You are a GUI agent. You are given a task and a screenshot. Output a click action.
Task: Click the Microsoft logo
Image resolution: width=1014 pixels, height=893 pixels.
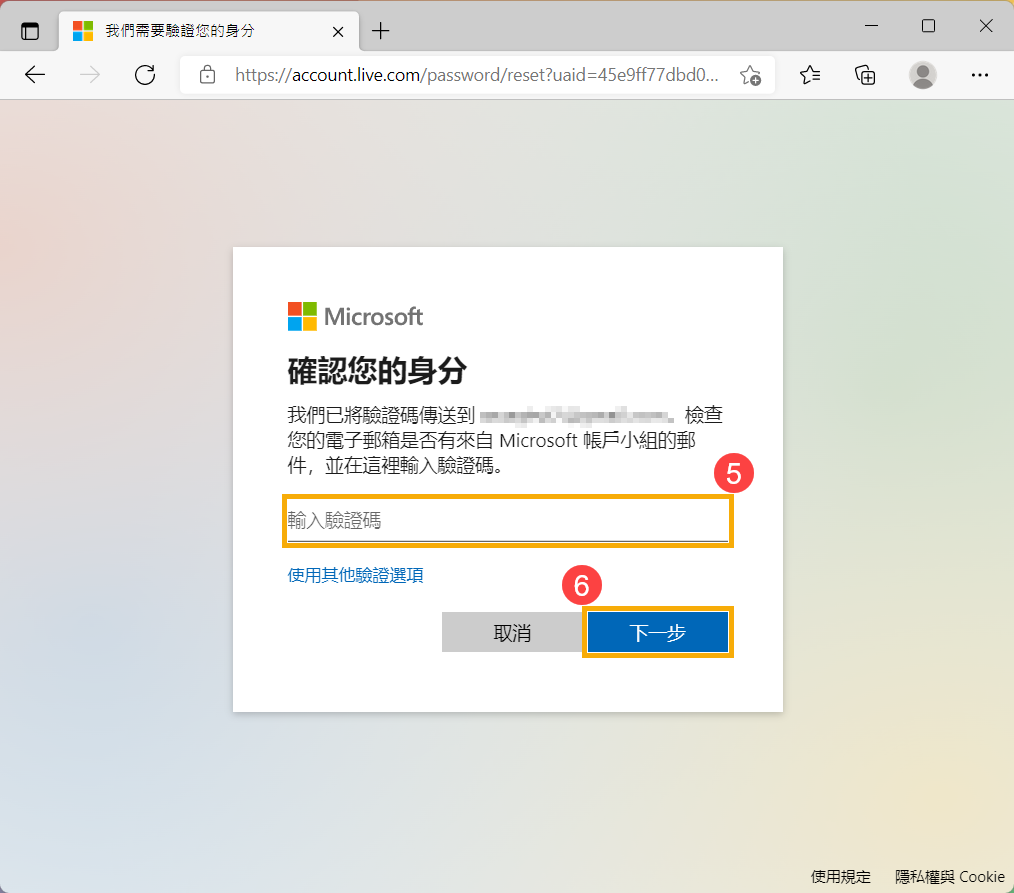click(x=355, y=316)
